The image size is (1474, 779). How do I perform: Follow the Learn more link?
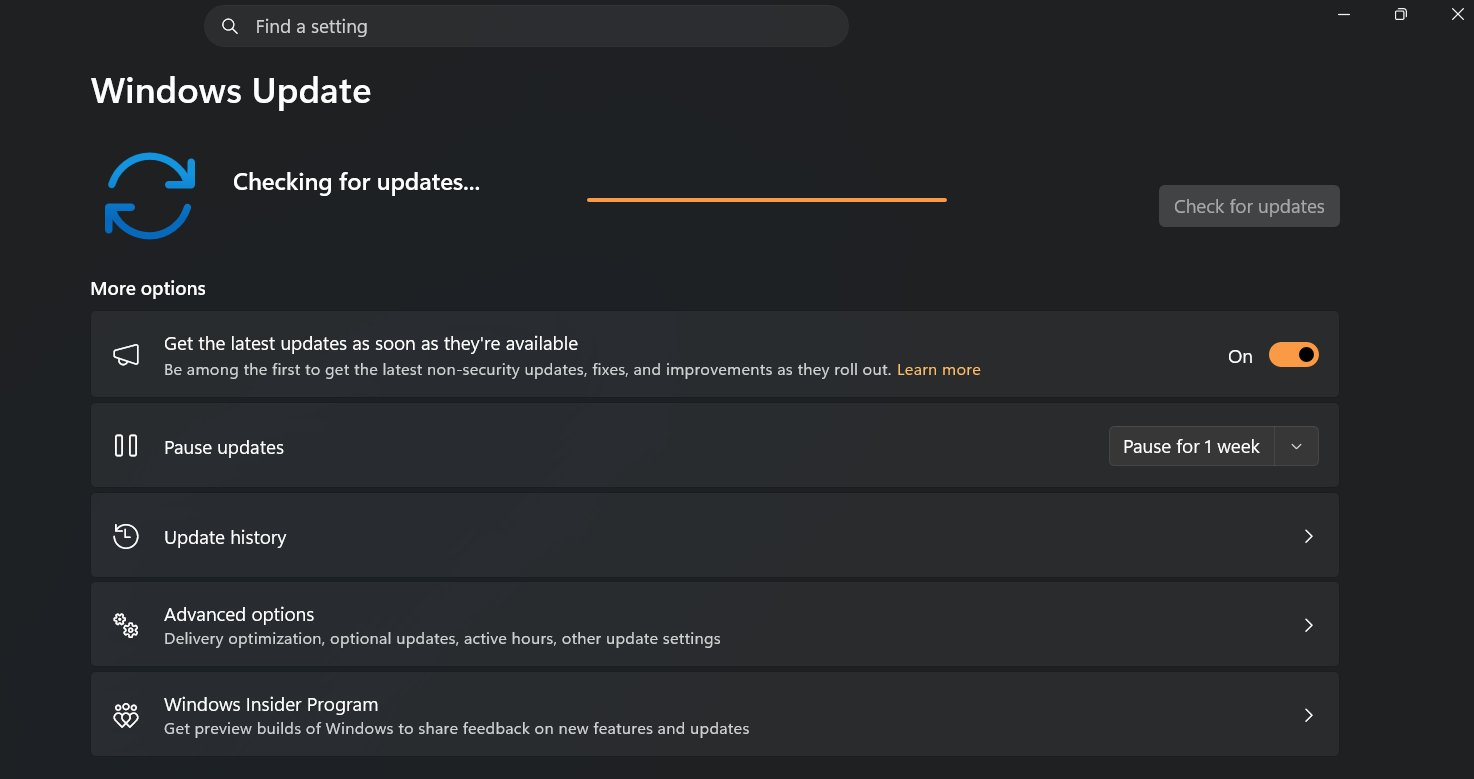click(938, 370)
